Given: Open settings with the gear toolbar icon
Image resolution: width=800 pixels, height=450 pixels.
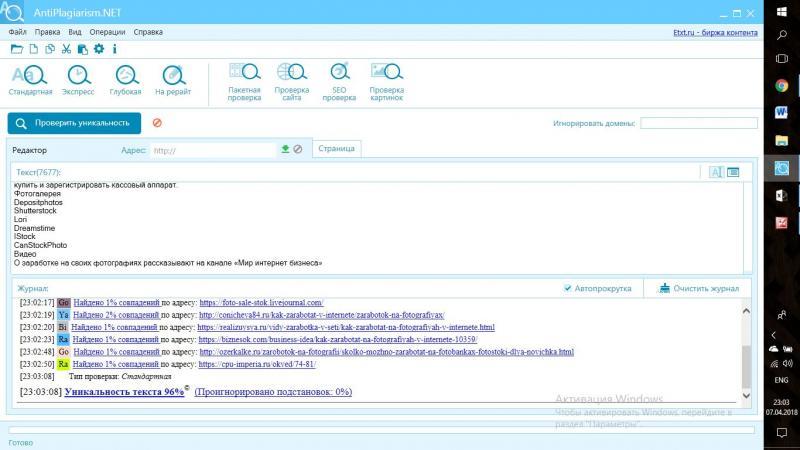Looking at the screenshot, I should point(99,49).
